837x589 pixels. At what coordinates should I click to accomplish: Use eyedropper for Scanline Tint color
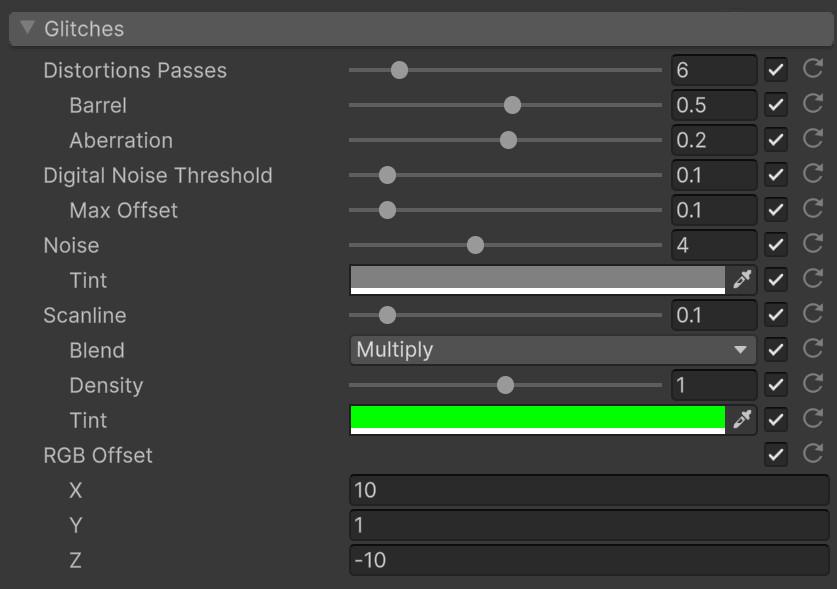tap(742, 420)
